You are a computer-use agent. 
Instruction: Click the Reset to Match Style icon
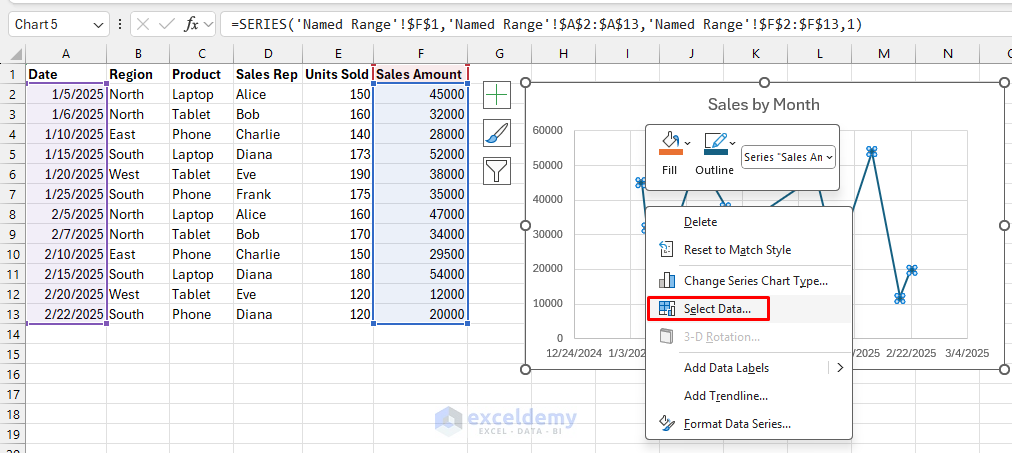[x=667, y=250]
